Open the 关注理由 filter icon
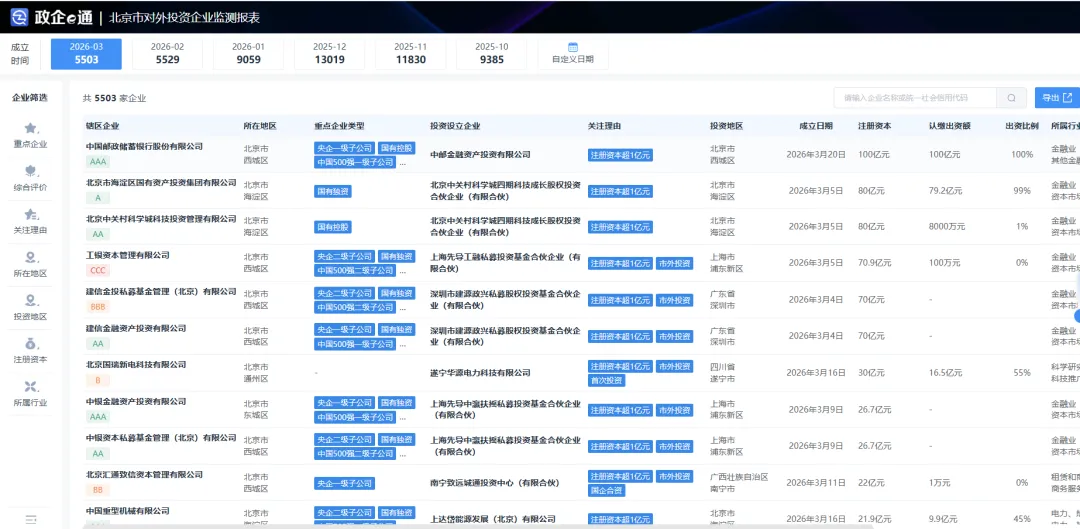The width and height of the screenshot is (1080, 529). click(31, 214)
